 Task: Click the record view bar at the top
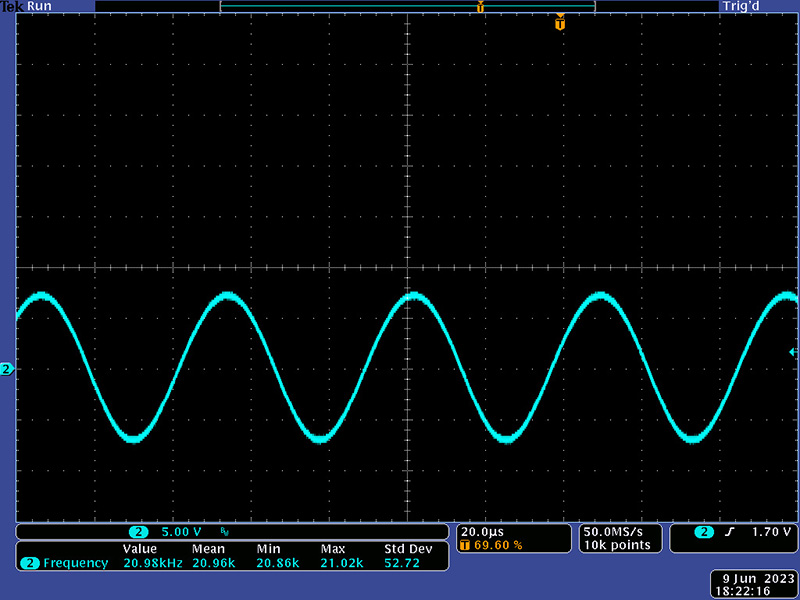click(x=407, y=6)
